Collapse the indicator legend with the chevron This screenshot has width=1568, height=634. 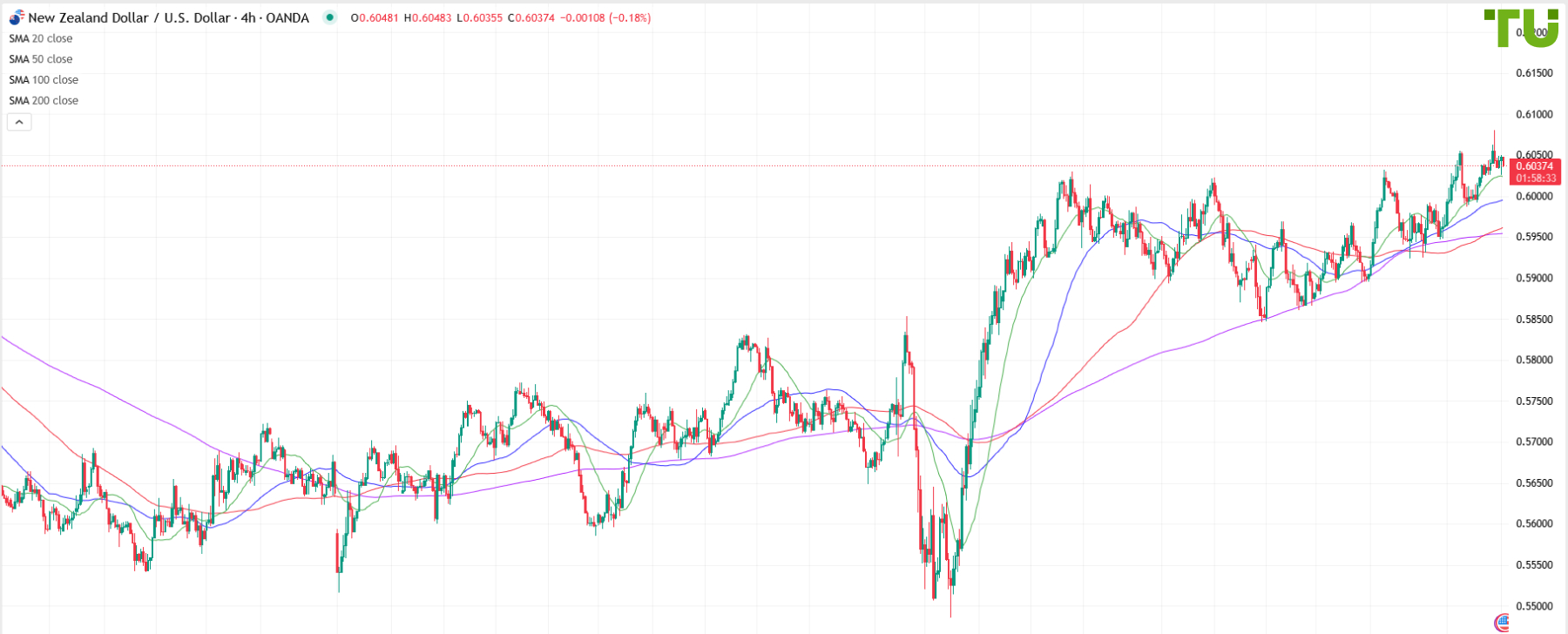point(19,122)
